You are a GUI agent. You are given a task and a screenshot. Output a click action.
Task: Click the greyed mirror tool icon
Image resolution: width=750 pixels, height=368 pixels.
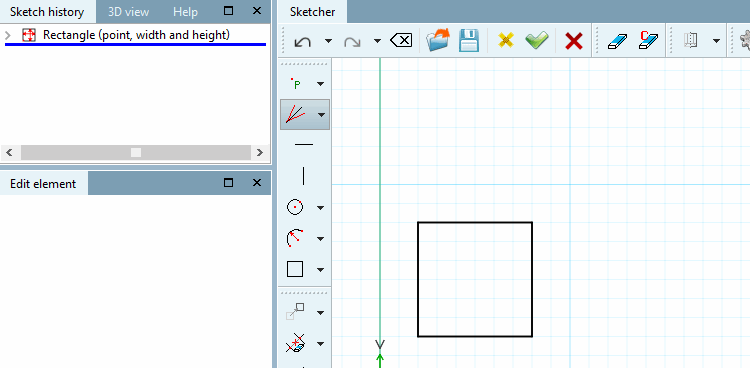(690, 41)
